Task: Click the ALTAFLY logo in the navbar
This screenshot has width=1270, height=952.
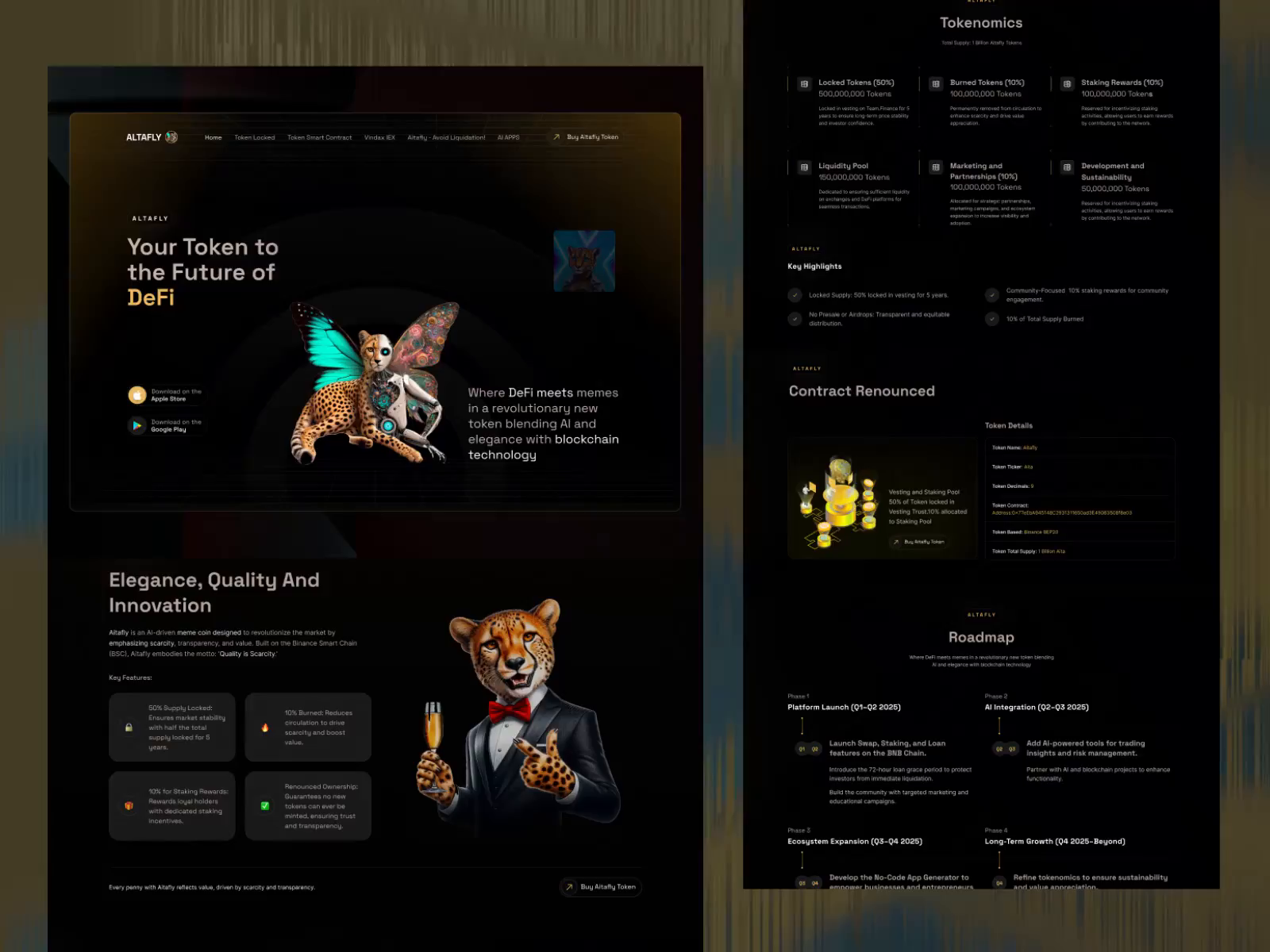Action: (152, 137)
